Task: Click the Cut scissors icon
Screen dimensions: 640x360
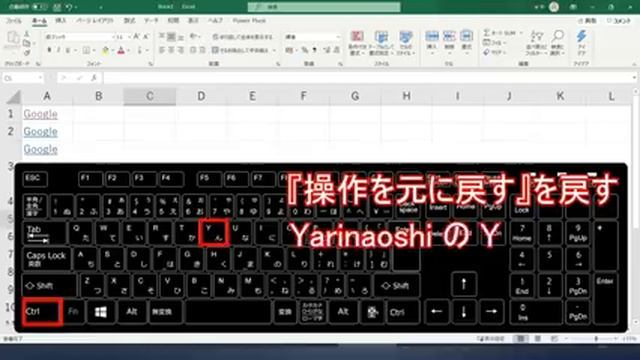Action: pos(27,35)
